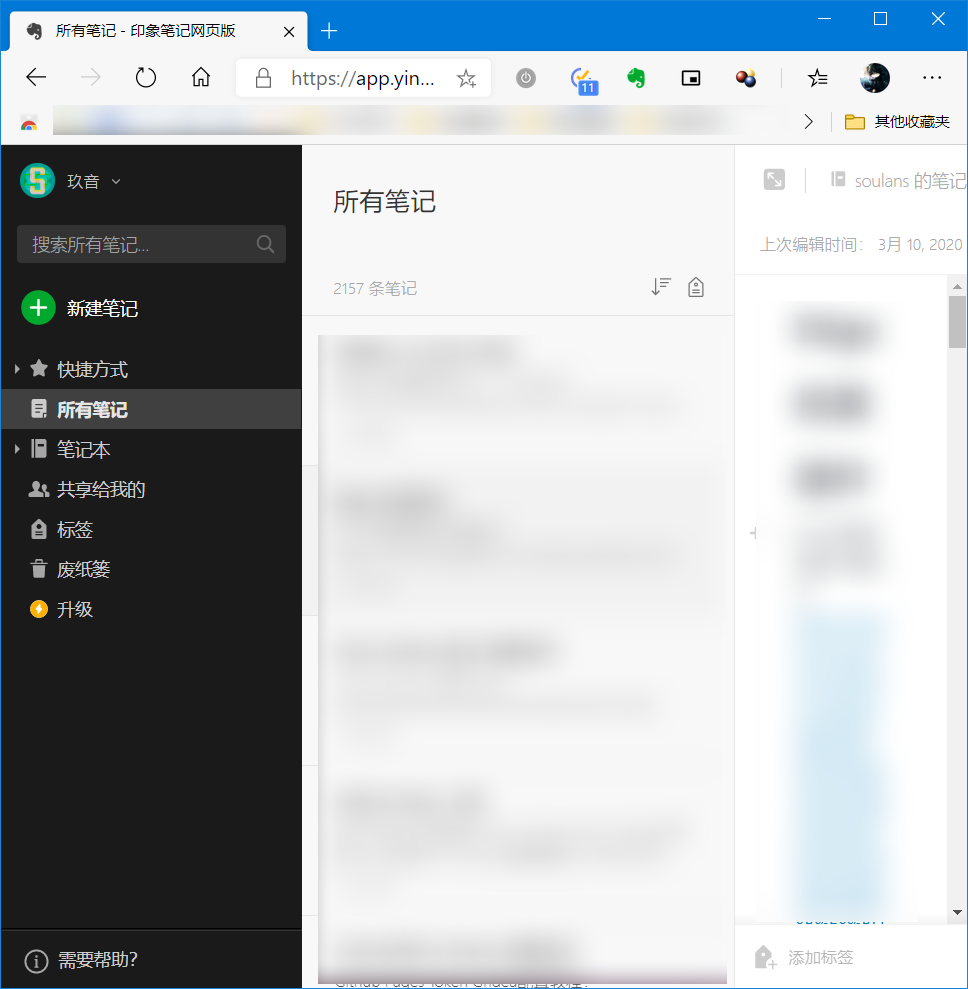Click the 2157 条笔记 count text

click(x=375, y=288)
